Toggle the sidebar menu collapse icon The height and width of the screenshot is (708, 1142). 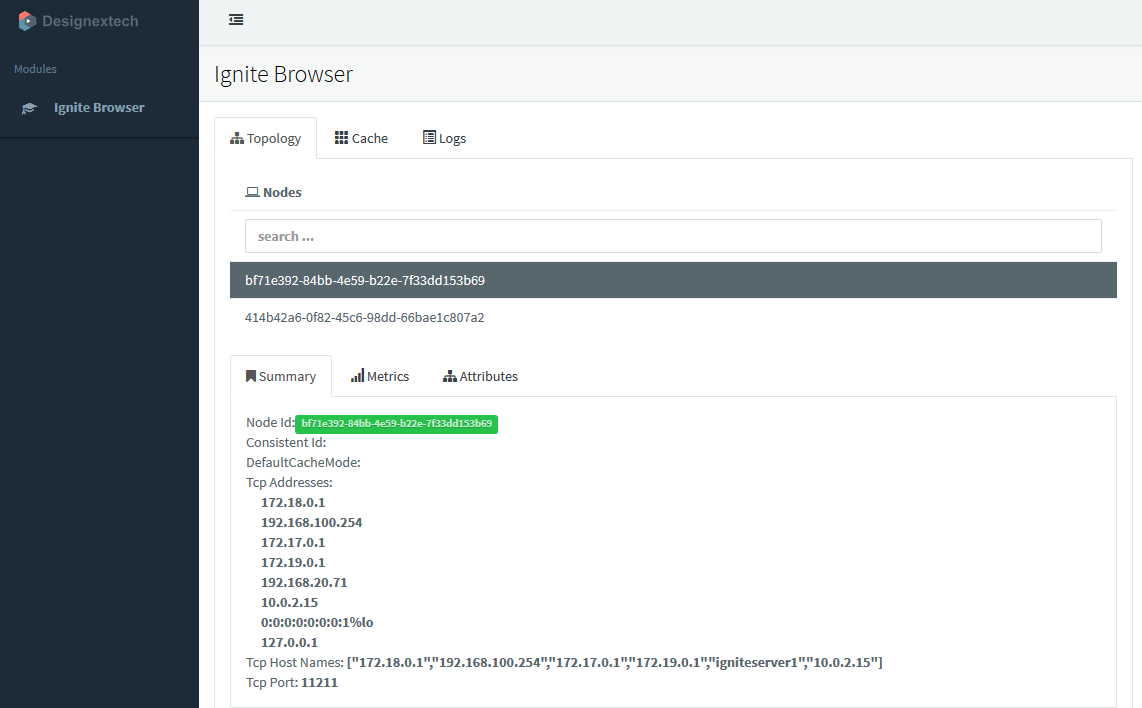click(236, 20)
